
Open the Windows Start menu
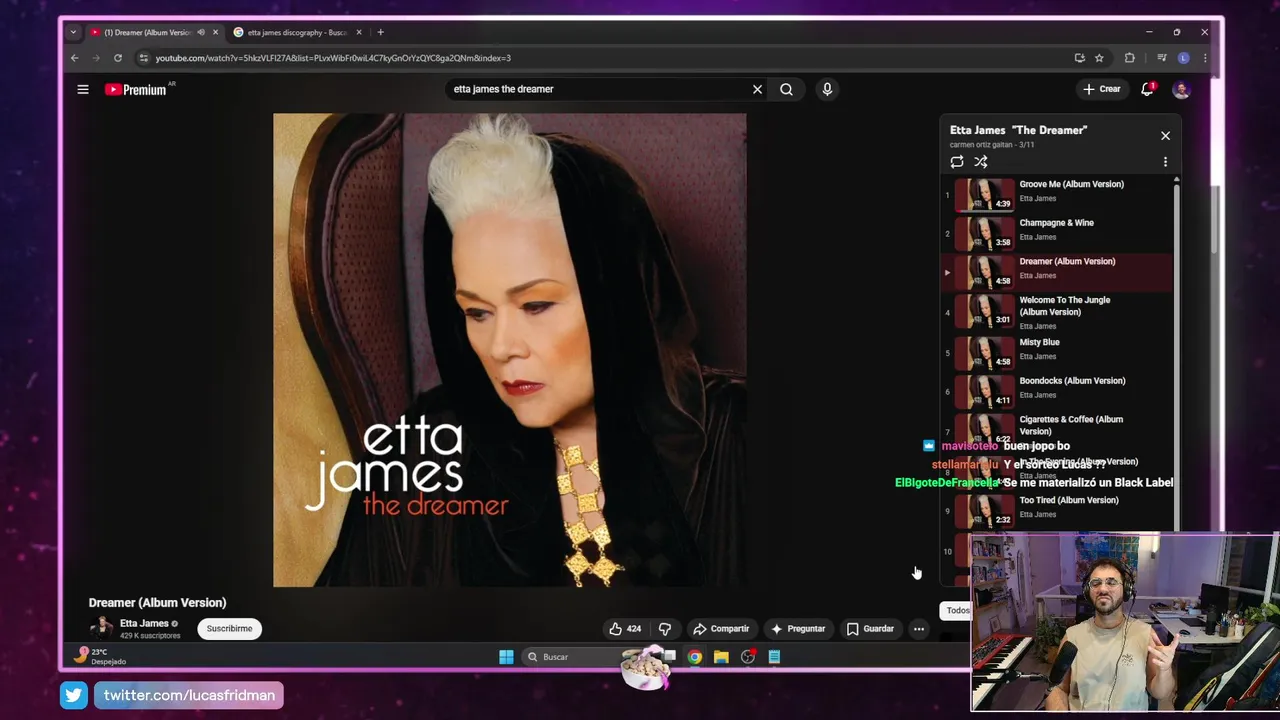[506, 657]
